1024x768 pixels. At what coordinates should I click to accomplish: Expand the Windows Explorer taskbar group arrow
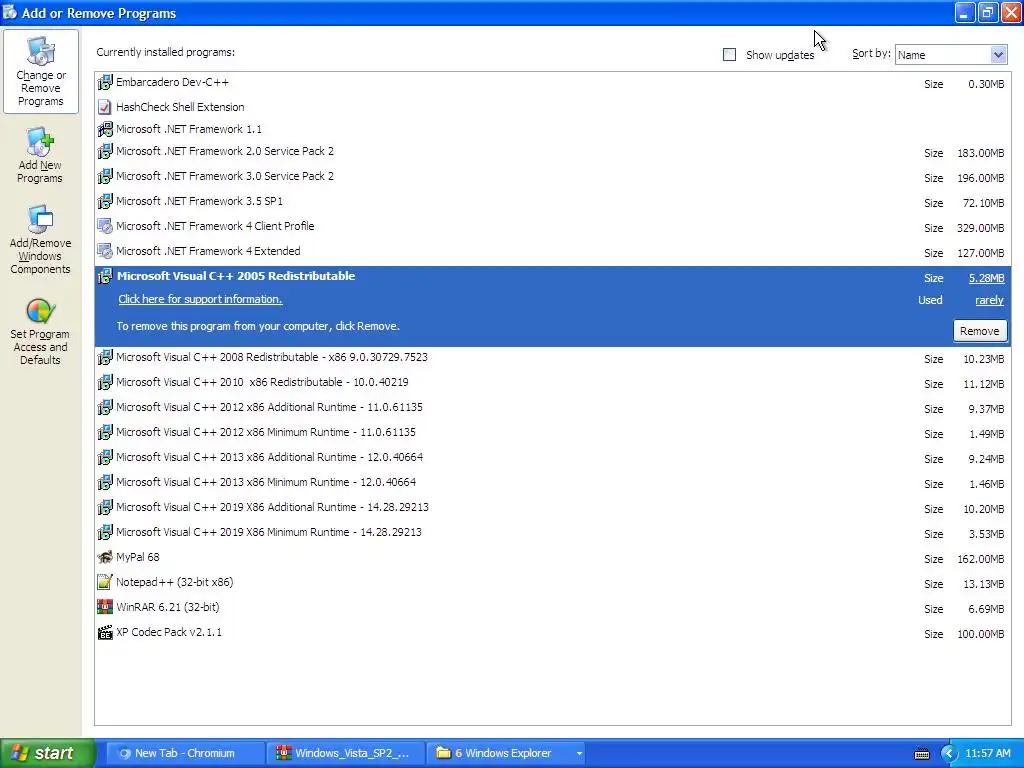(579, 753)
